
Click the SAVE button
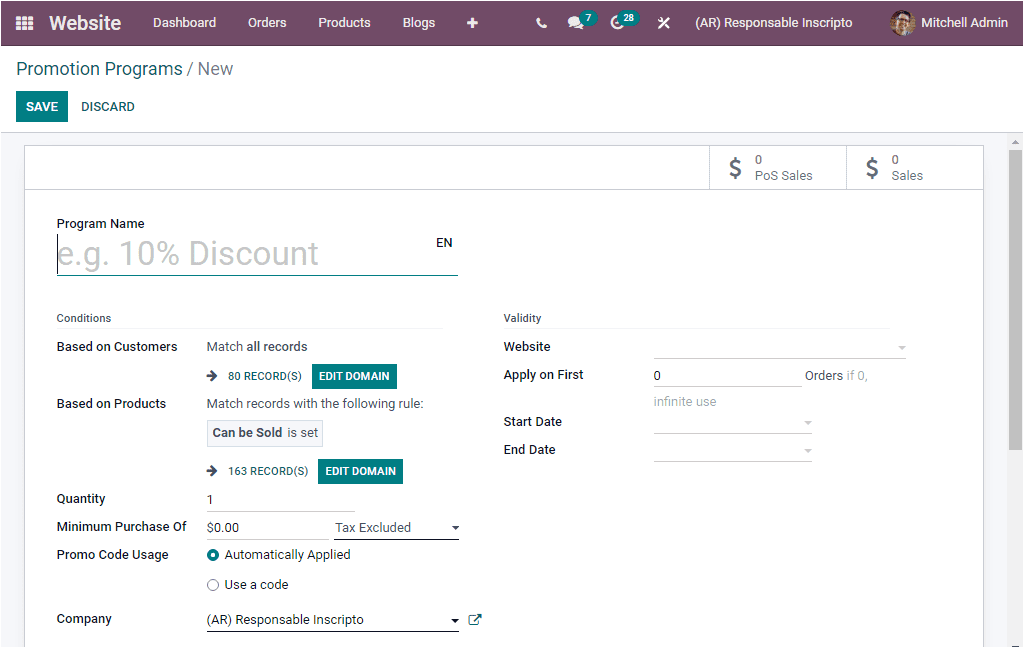point(41,106)
